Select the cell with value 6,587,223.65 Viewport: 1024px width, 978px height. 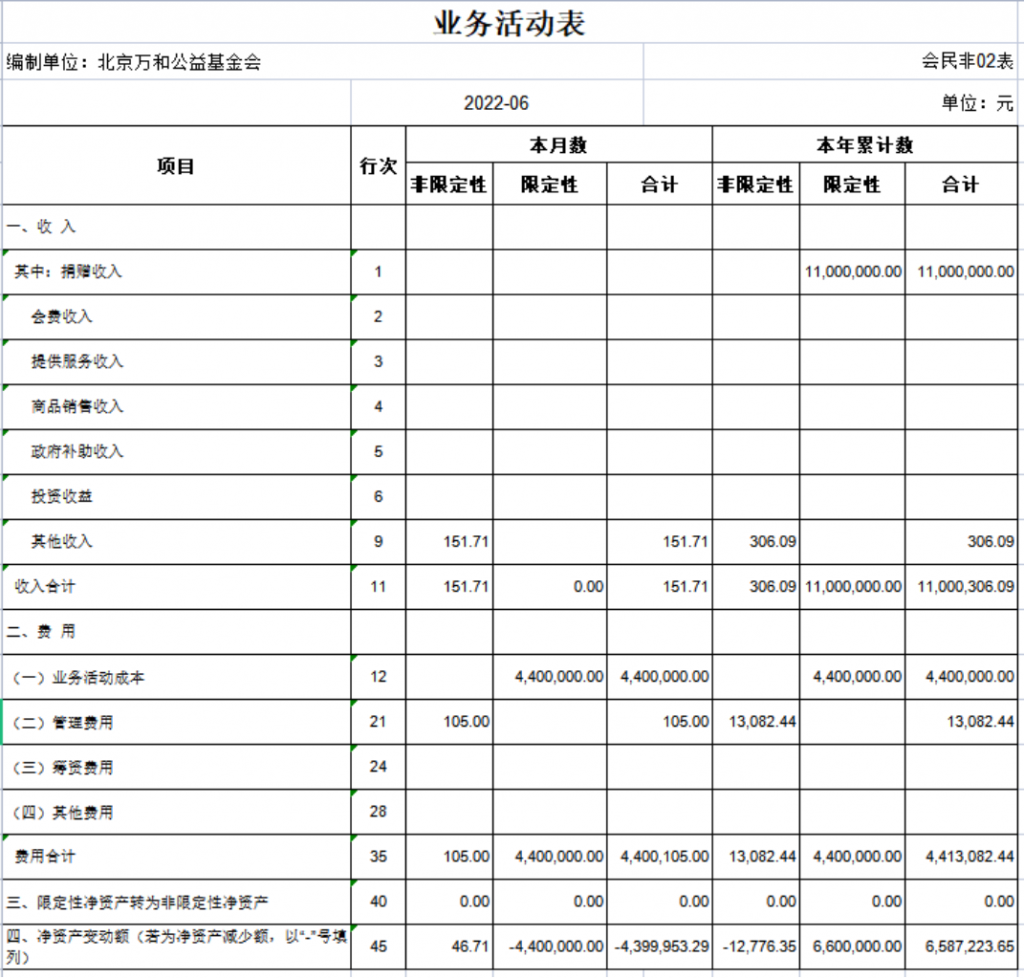(x=961, y=946)
